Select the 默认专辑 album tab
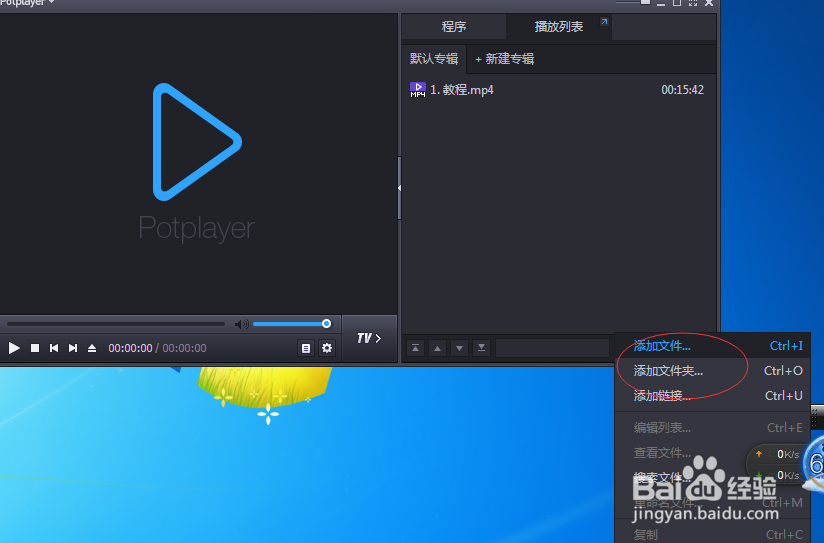This screenshot has height=543, width=824. [x=434, y=59]
